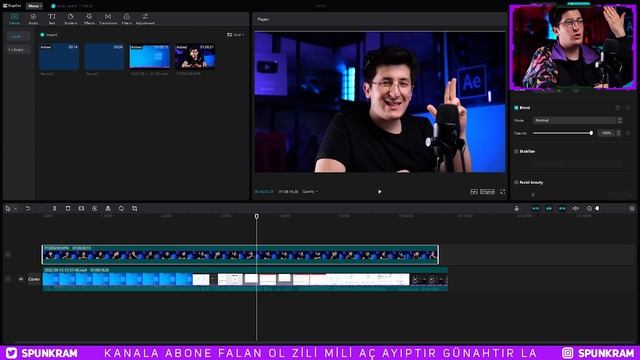Click the Original ratio button in Player

[487, 191]
